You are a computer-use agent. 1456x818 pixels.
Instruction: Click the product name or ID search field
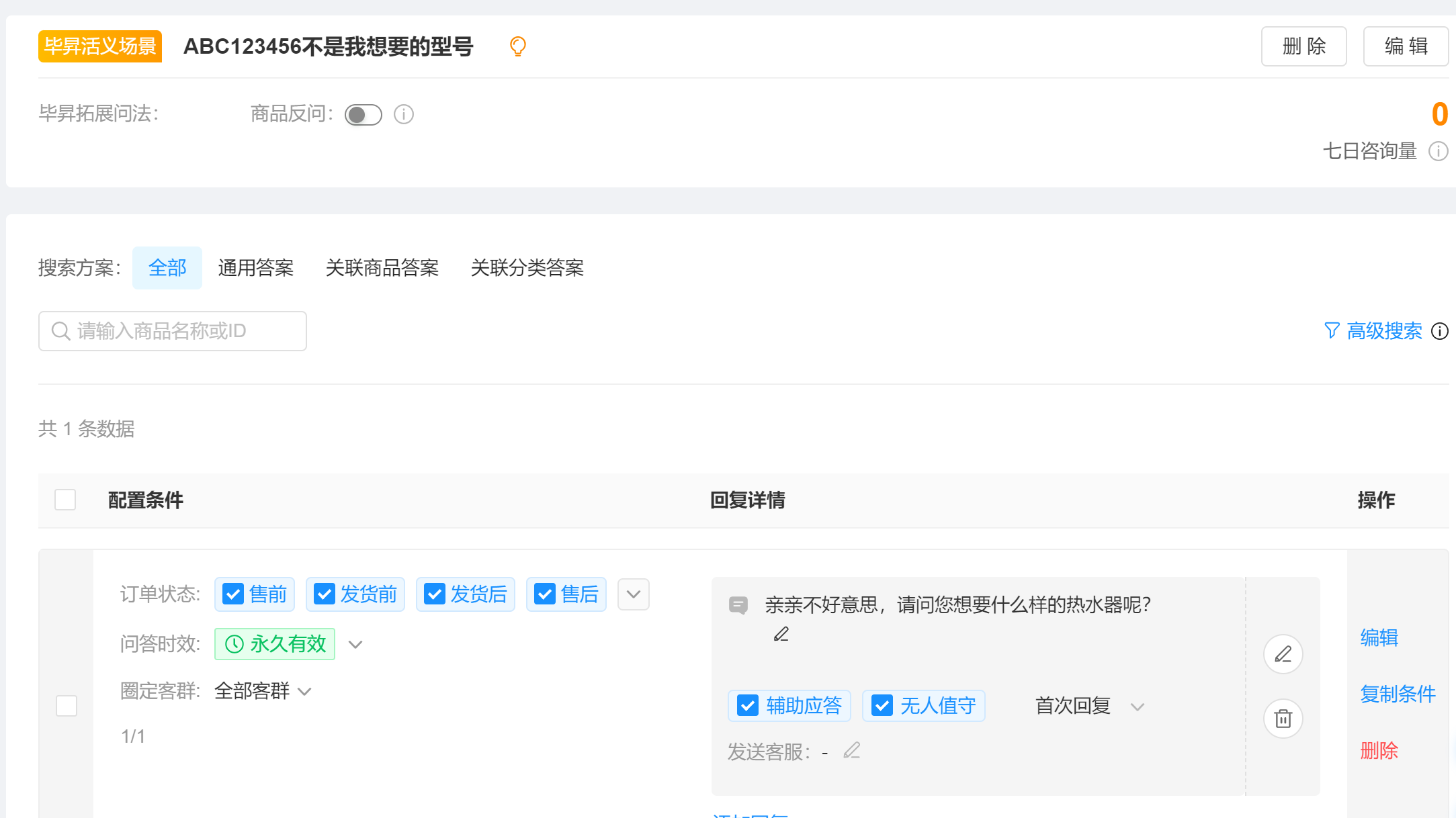(x=173, y=331)
